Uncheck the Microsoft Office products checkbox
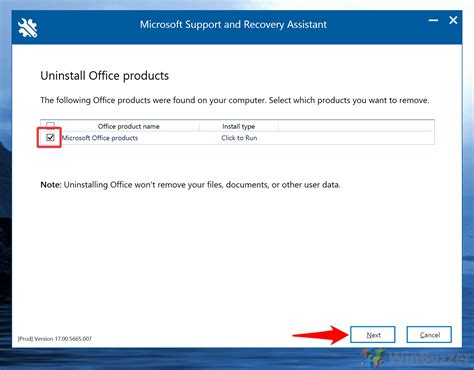Viewport: 474px width, 370px height. point(50,137)
